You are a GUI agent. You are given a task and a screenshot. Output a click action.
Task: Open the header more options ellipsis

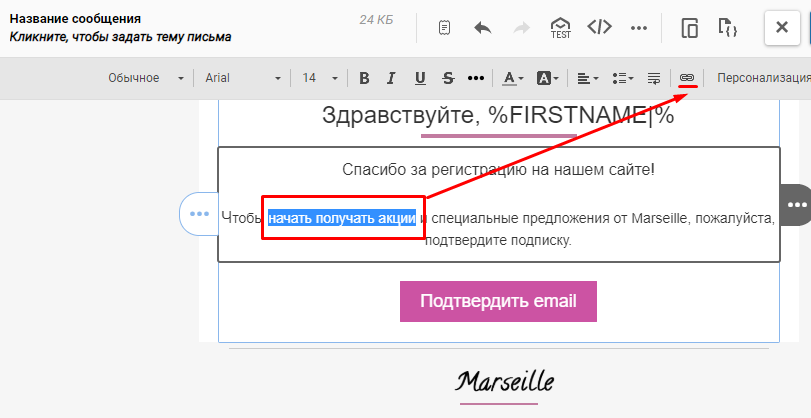639,28
